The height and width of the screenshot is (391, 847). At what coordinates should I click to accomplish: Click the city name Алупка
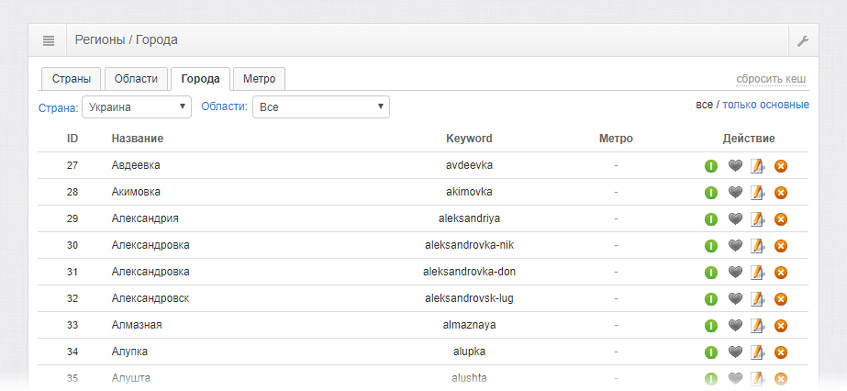[x=130, y=352]
